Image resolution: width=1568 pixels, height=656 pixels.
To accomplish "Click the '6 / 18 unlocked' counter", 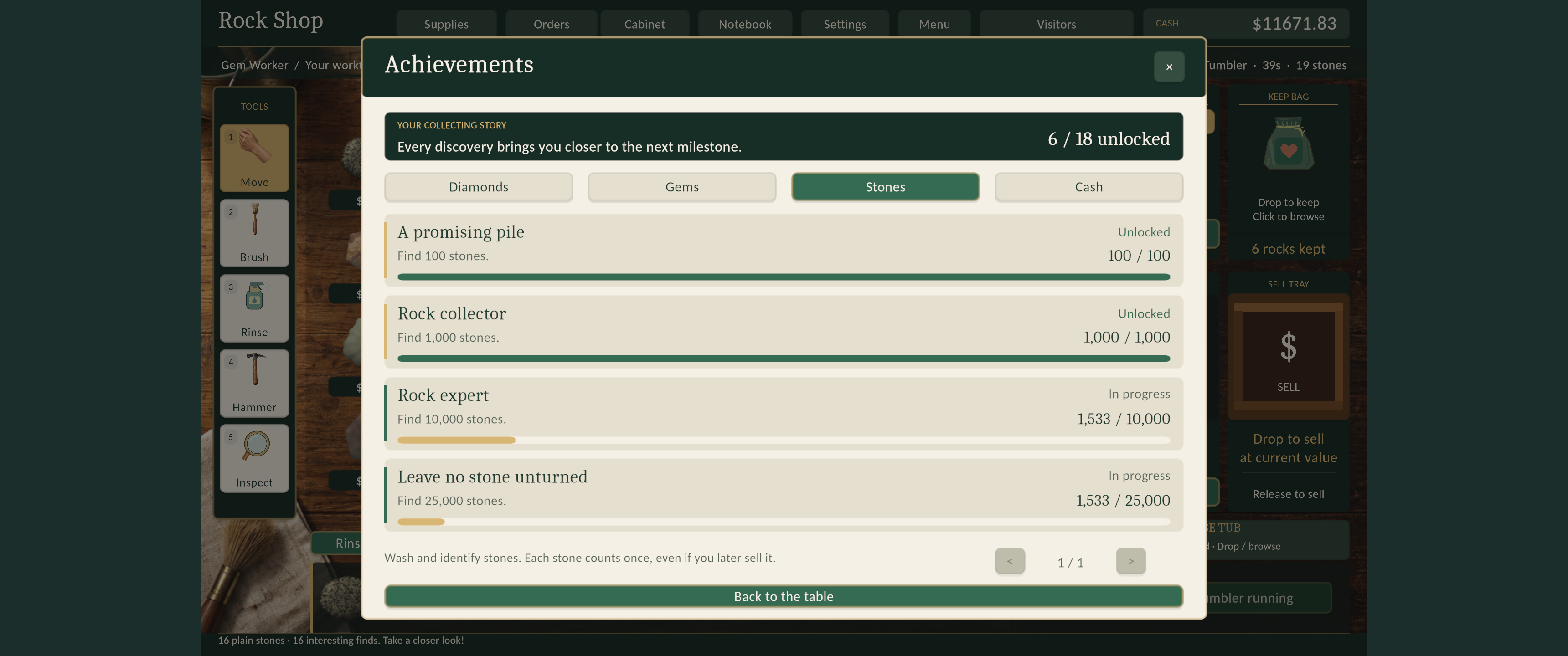I will tap(1109, 139).
